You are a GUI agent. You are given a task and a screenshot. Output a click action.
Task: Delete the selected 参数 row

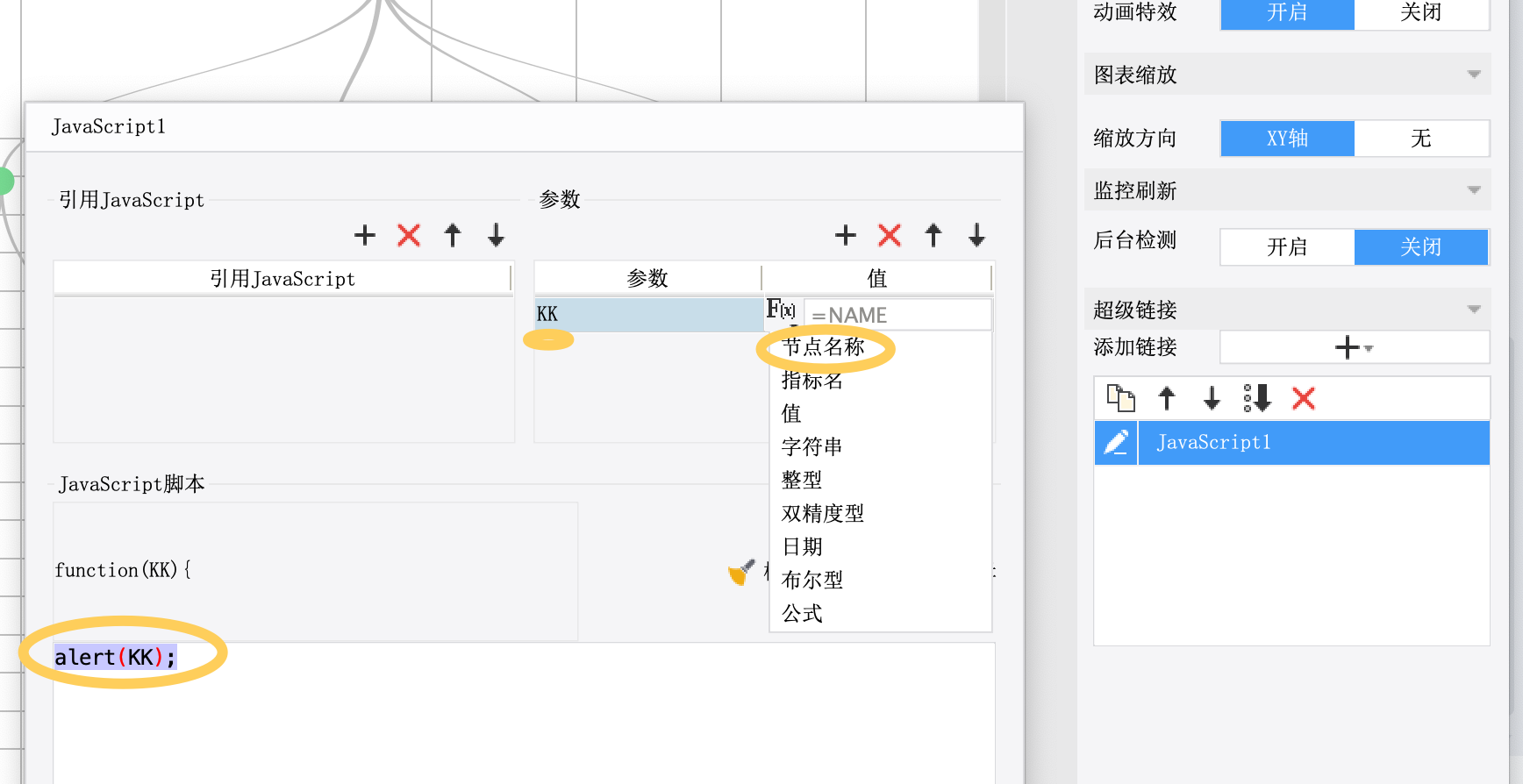pos(890,235)
